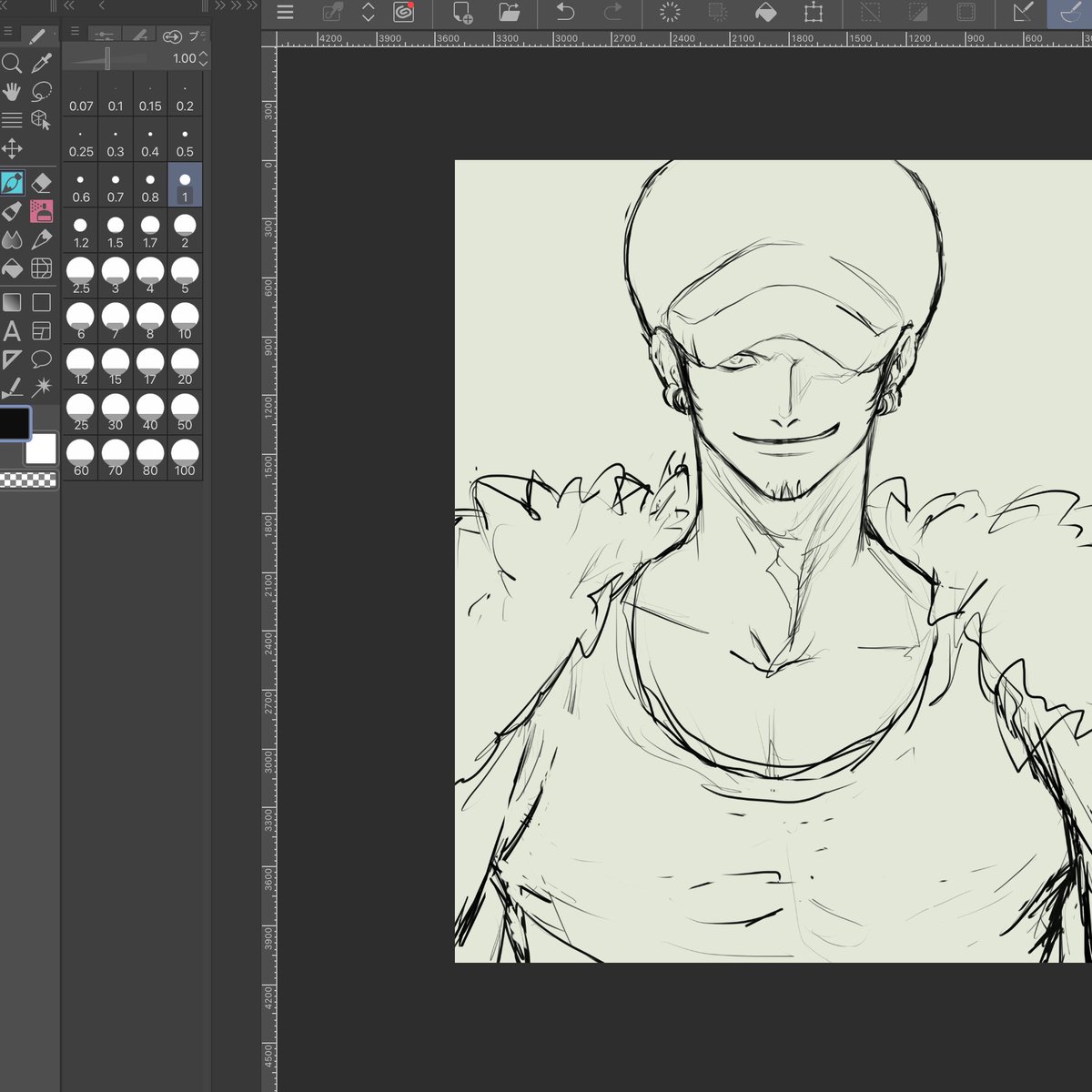Switch to the Pen sub tool tab
Viewport: 1092px width, 1092px height.
tap(37, 36)
